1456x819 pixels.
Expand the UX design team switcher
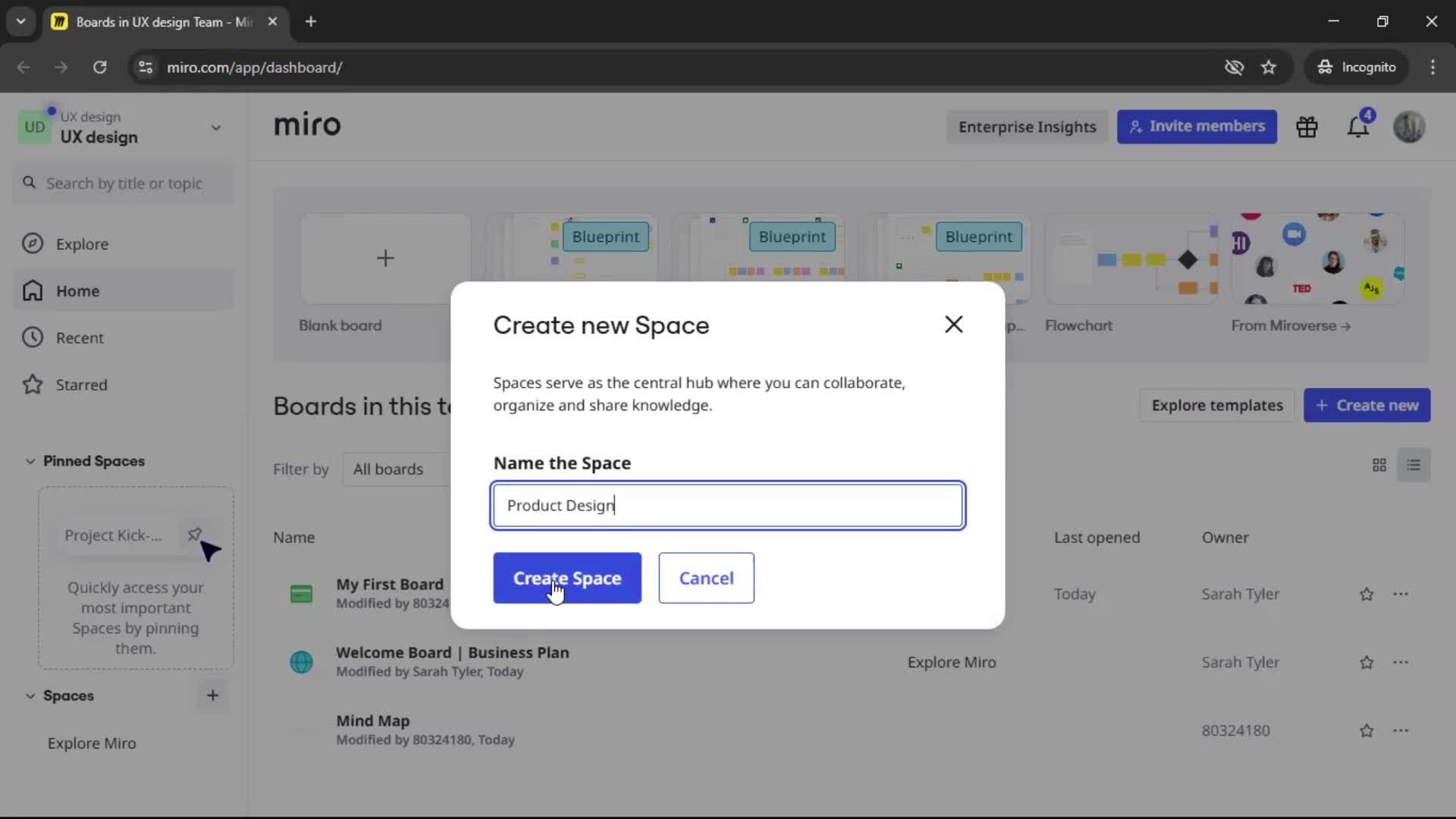click(216, 127)
